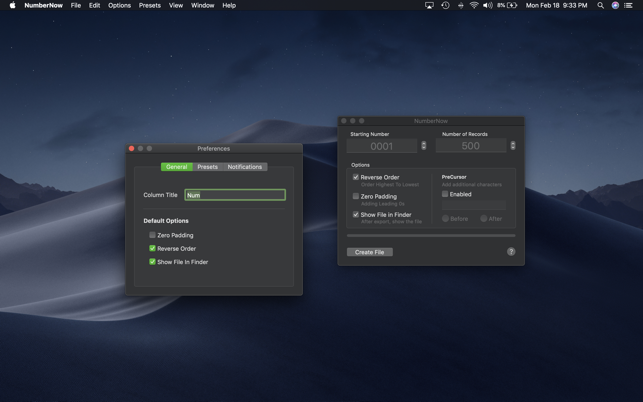Click the Starting Number field
The height and width of the screenshot is (402, 643).
click(382, 146)
